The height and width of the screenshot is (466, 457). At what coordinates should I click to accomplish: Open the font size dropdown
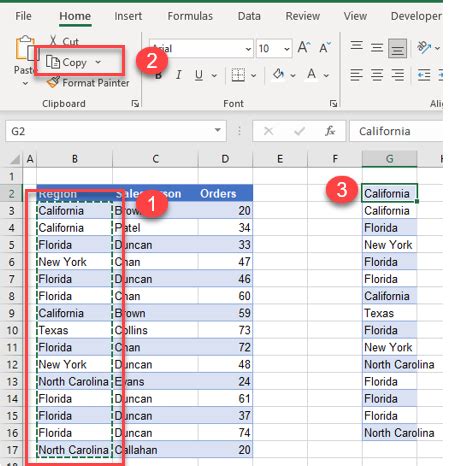tap(287, 49)
